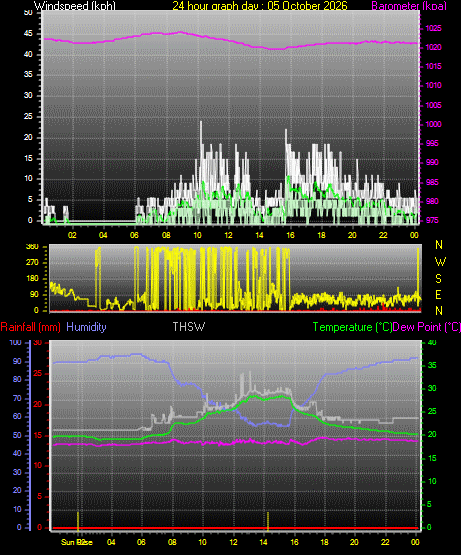461x555 pixels.
Task: Click the 02 hour label under windspeed graph
Action: 72,235
